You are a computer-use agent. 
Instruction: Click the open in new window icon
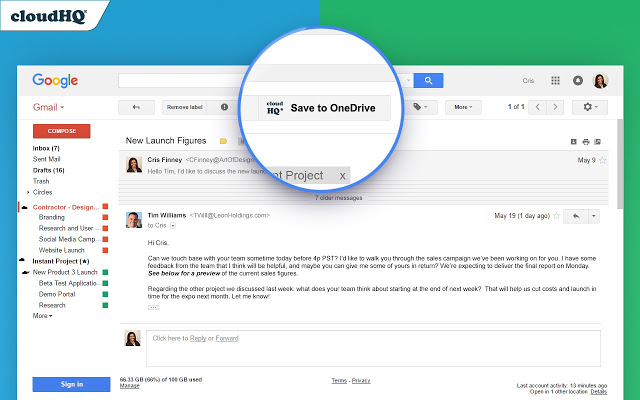[598, 142]
